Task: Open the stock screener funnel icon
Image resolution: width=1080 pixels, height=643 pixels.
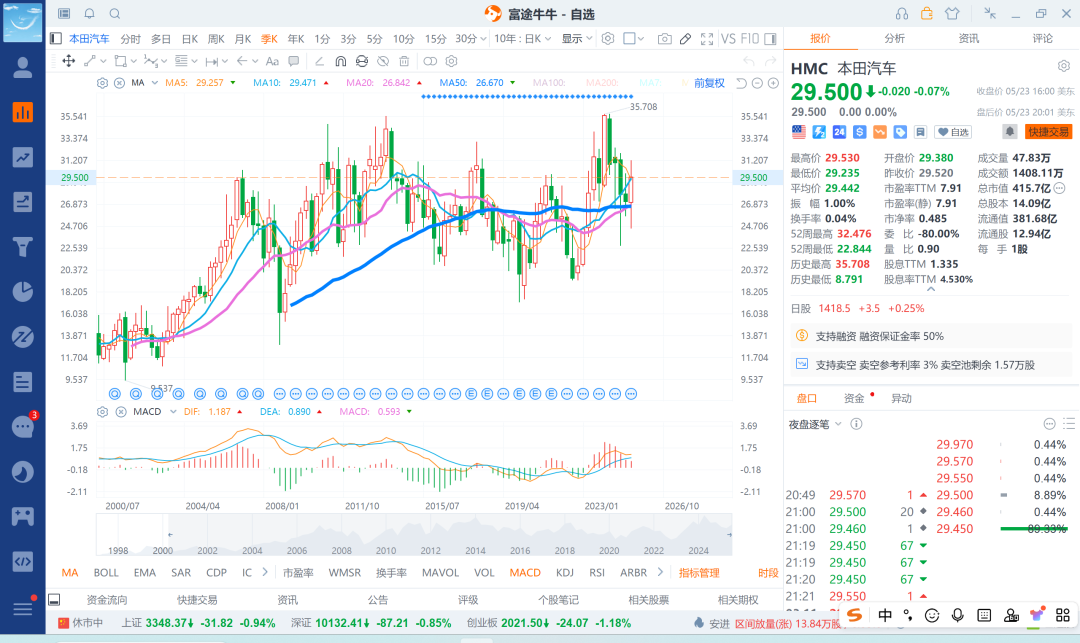Action: click(23, 246)
